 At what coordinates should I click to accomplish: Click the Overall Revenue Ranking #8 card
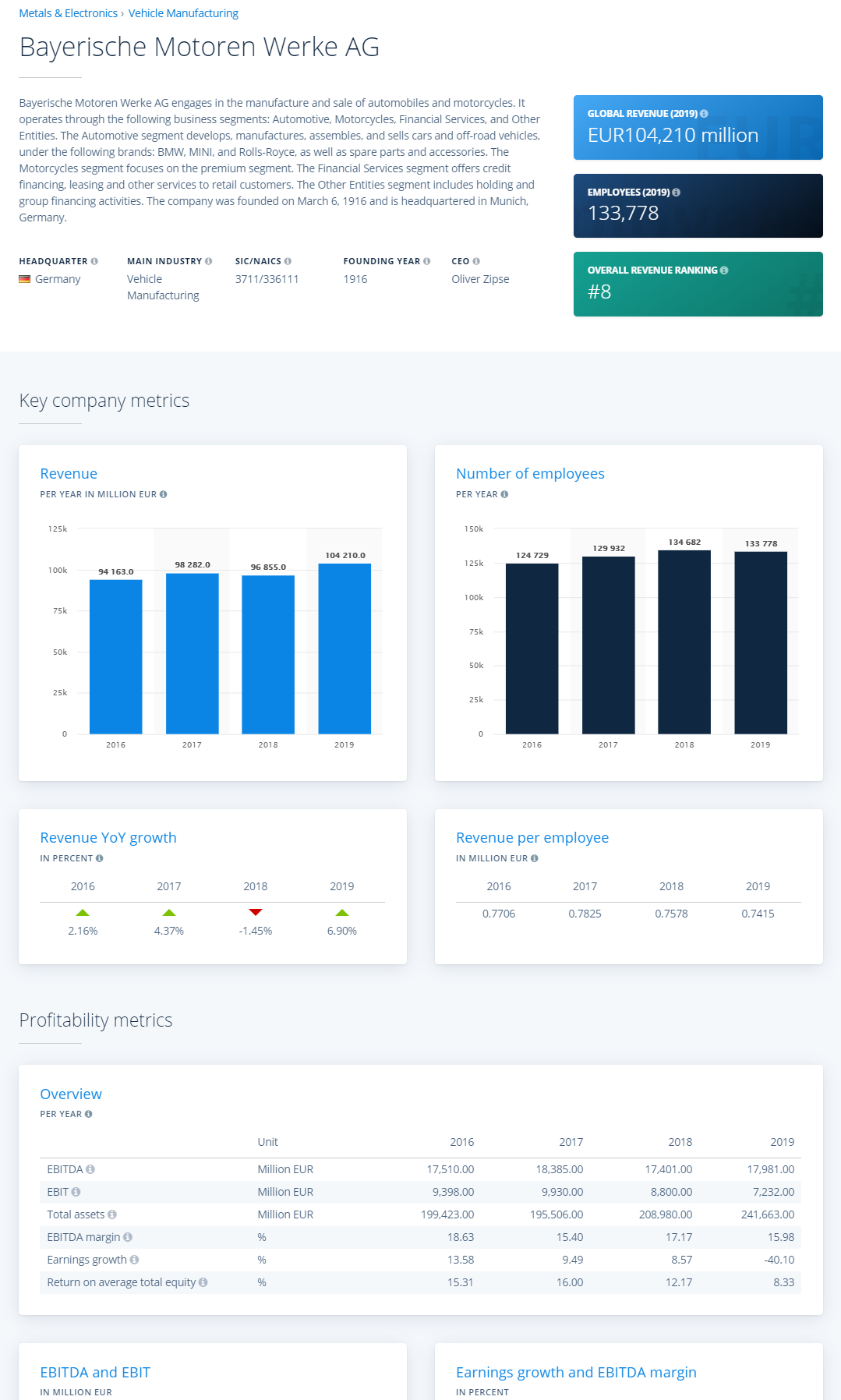[698, 285]
